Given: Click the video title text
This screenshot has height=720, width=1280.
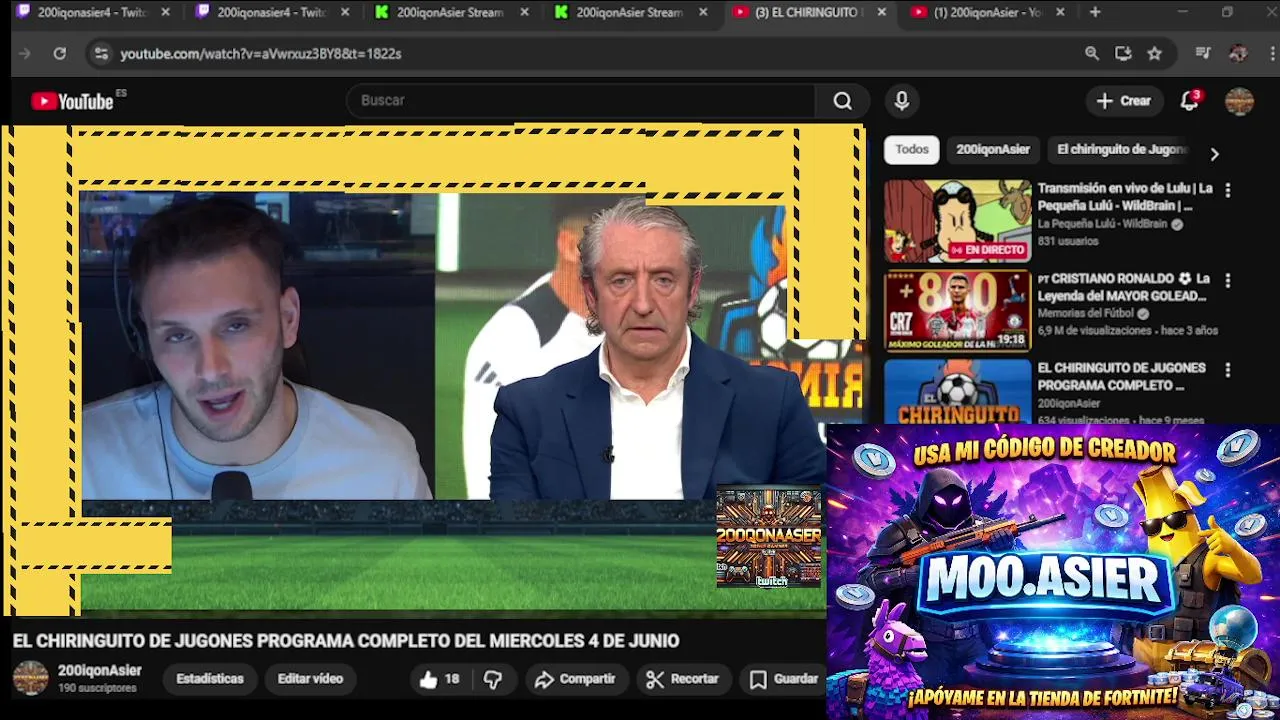Looking at the screenshot, I should point(346,641).
